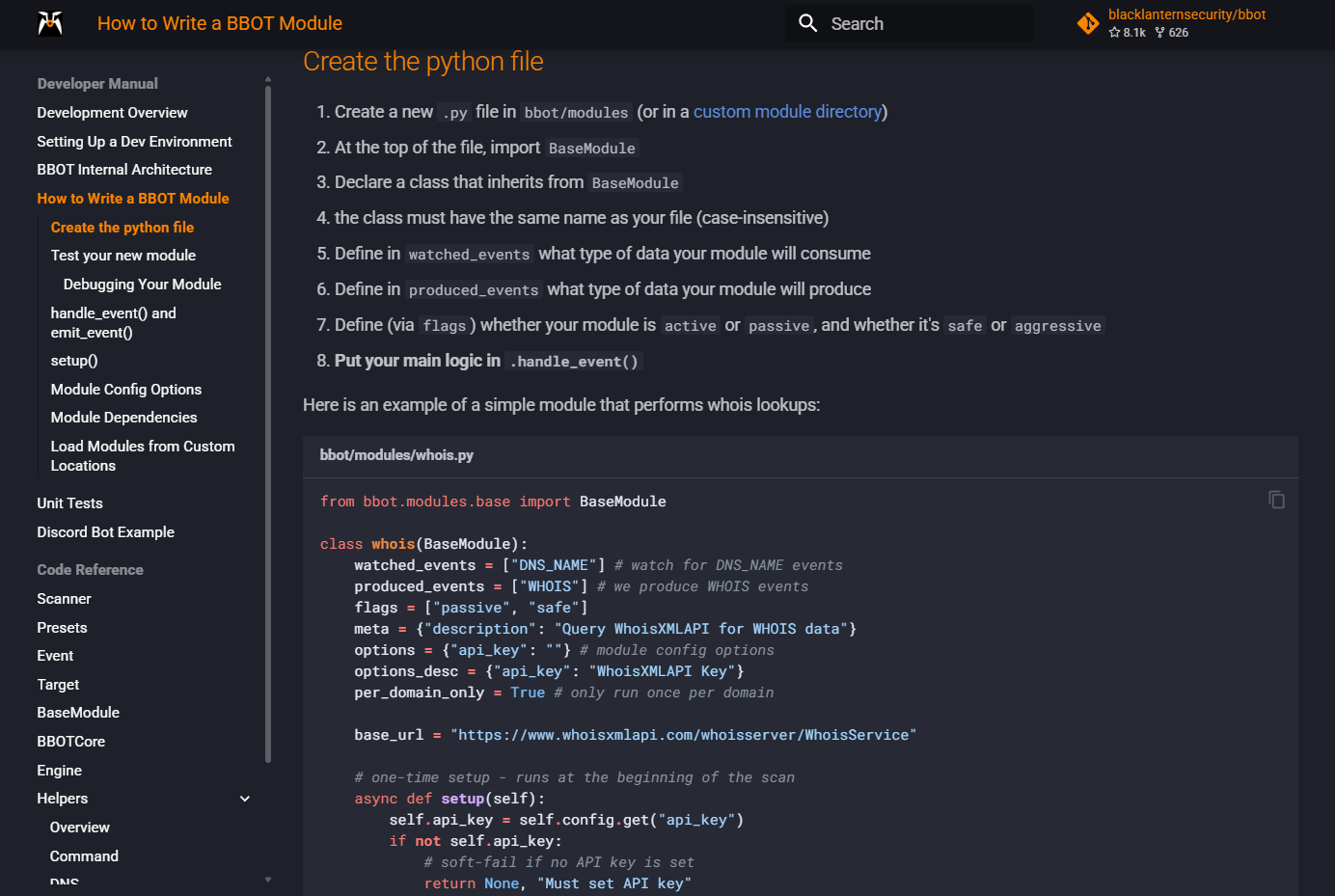Click the 'aggressive' inline code word
1335x896 pixels.
click(x=1057, y=326)
